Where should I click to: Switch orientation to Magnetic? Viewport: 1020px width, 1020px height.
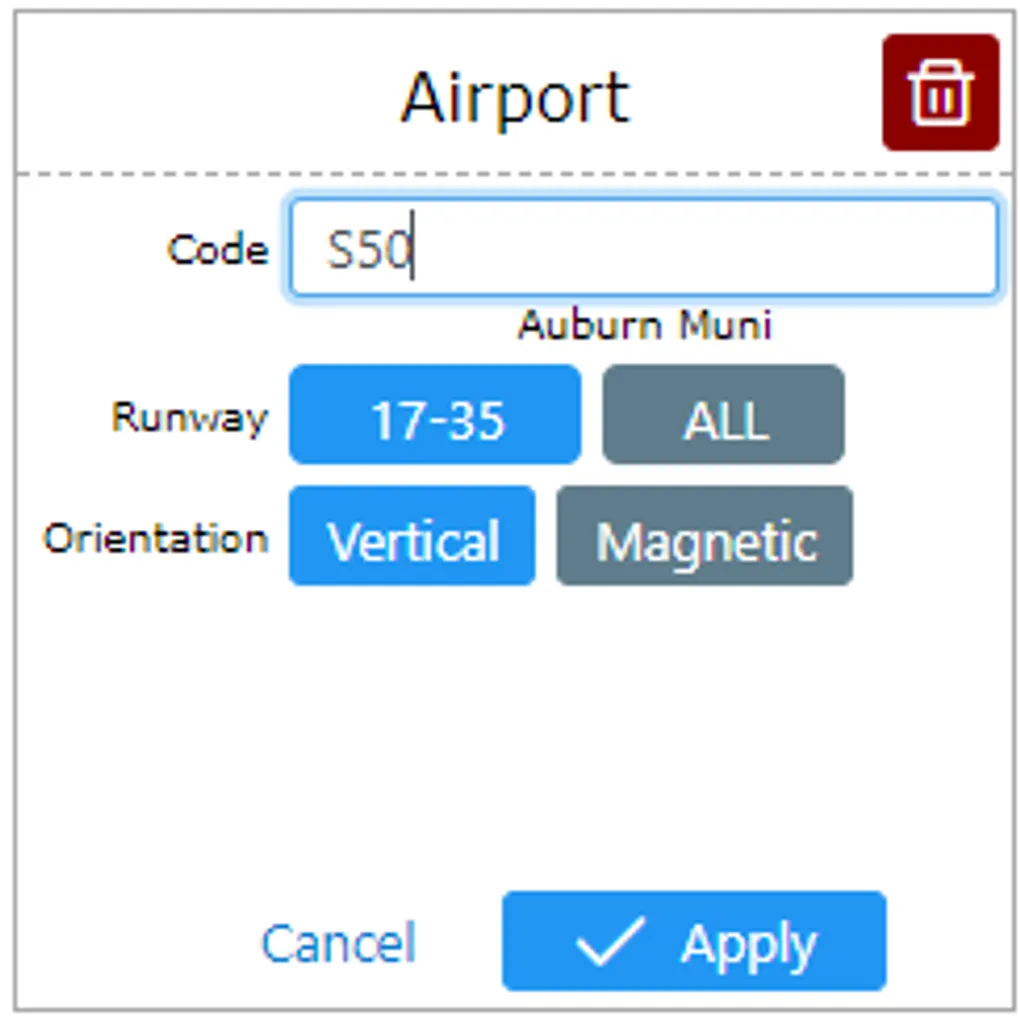[704, 537]
